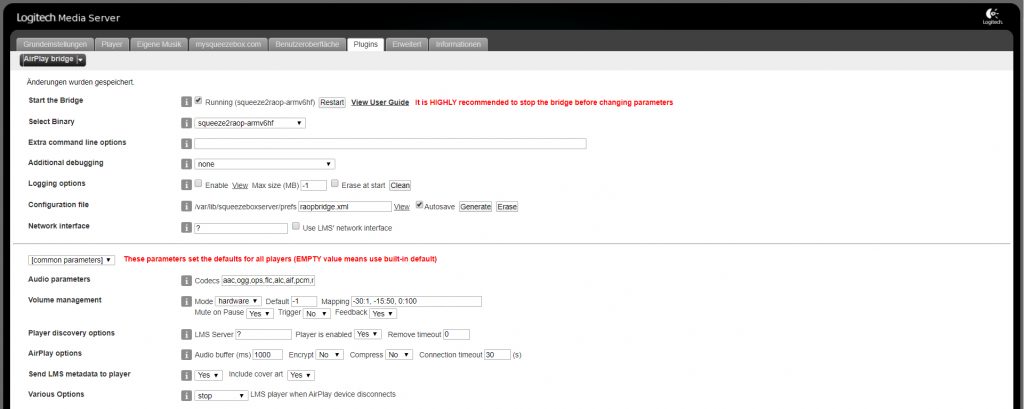The image size is (1024, 409).
Task: Toggle Autosave checkbox
Action: pyautogui.click(x=419, y=205)
